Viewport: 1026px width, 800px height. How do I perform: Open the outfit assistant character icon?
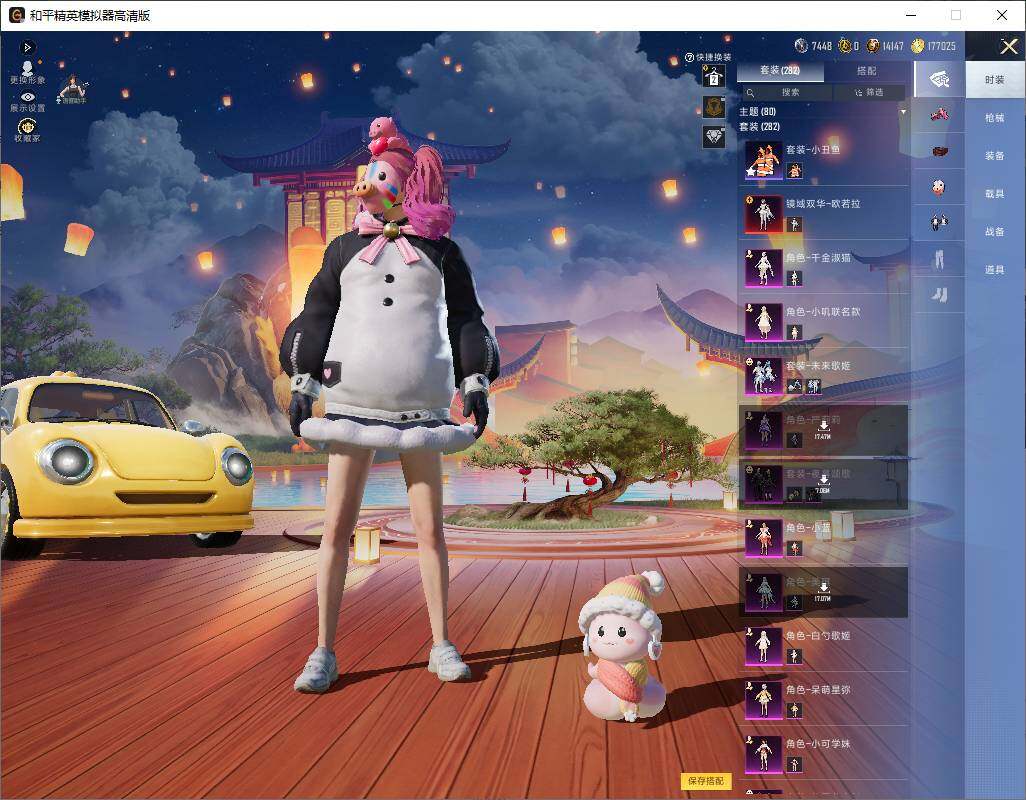click(72, 90)
